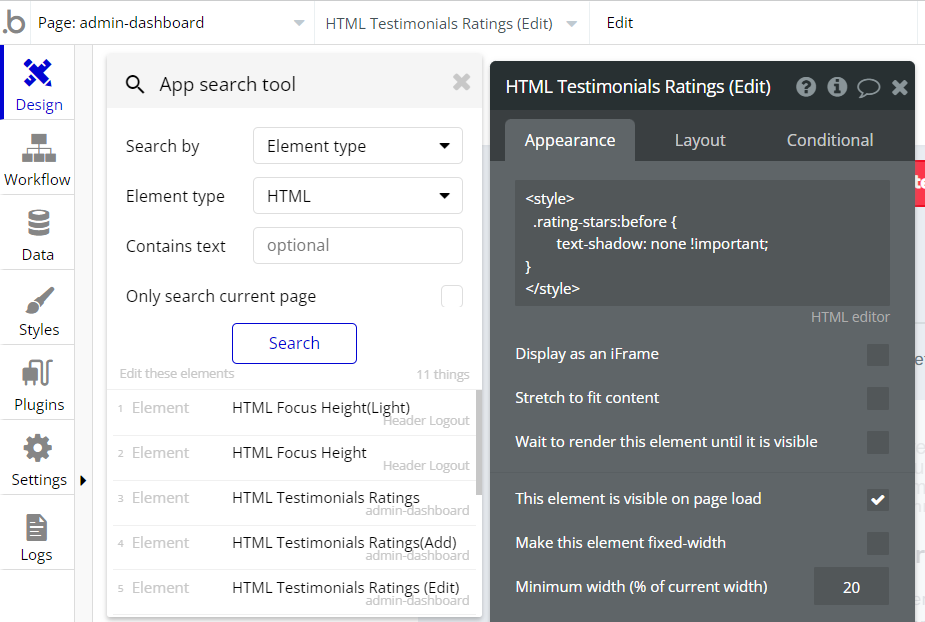
Task: Uncheck element is visible on page load
Action: click(x=878, y=500)
